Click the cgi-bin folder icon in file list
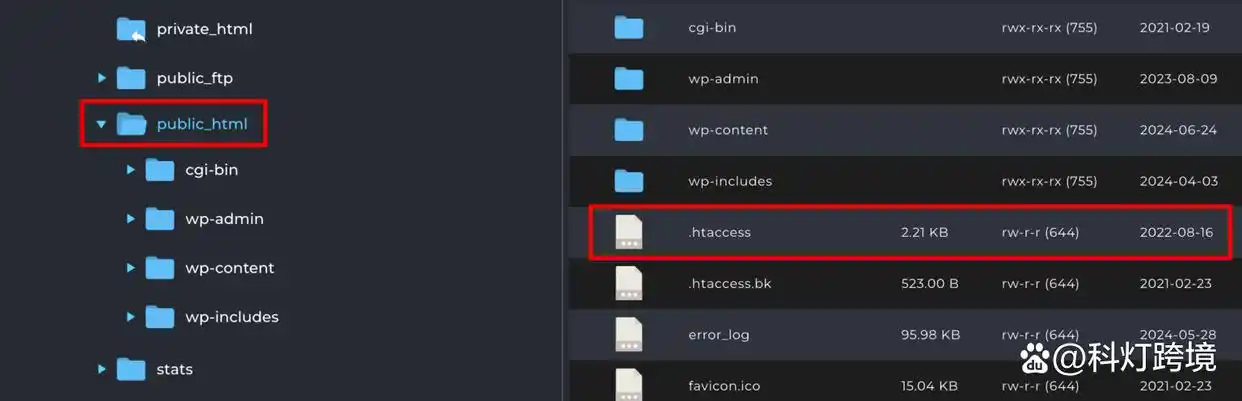This screenshot has width=1242, height=401. [x=629, y=27]
